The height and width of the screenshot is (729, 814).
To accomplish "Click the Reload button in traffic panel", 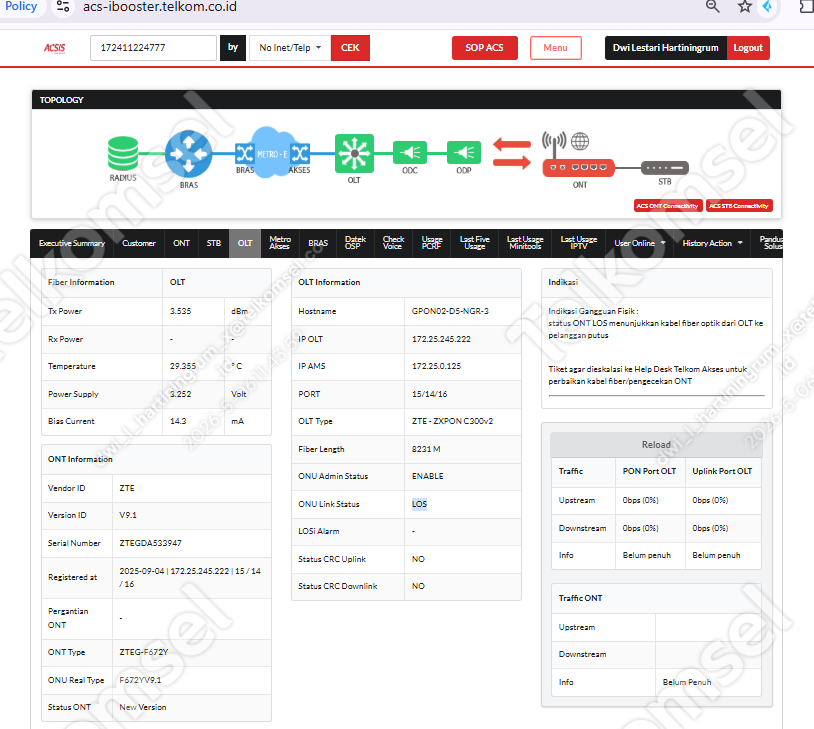I will [x=656, y=444].
